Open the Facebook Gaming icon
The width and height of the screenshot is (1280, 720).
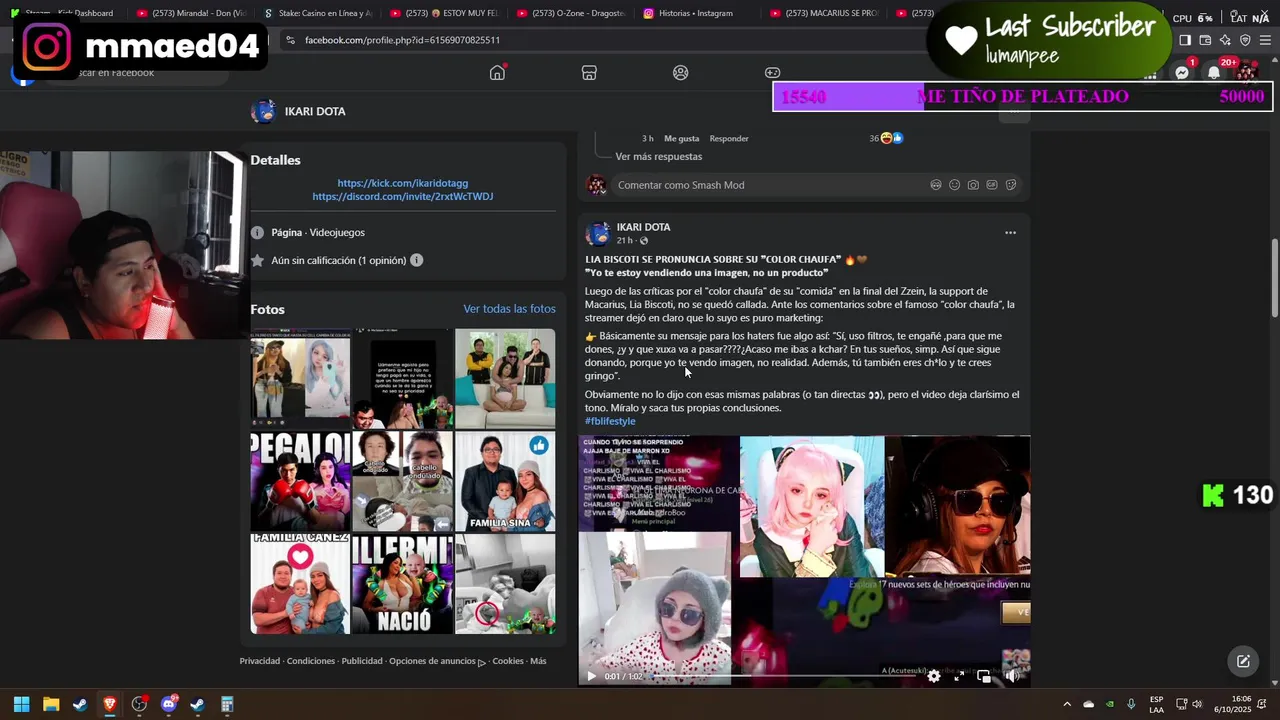[x=773, y=73]
